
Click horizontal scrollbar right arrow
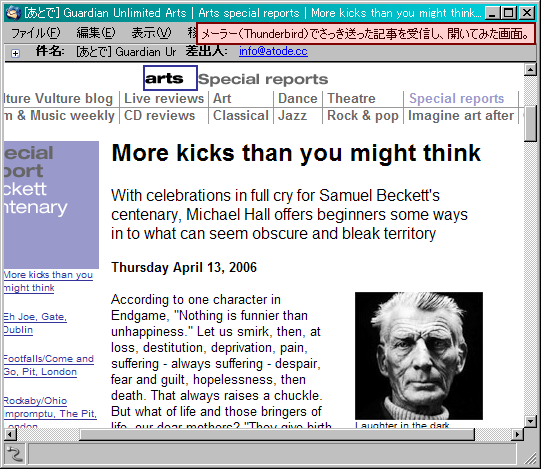tap(517, 434)
